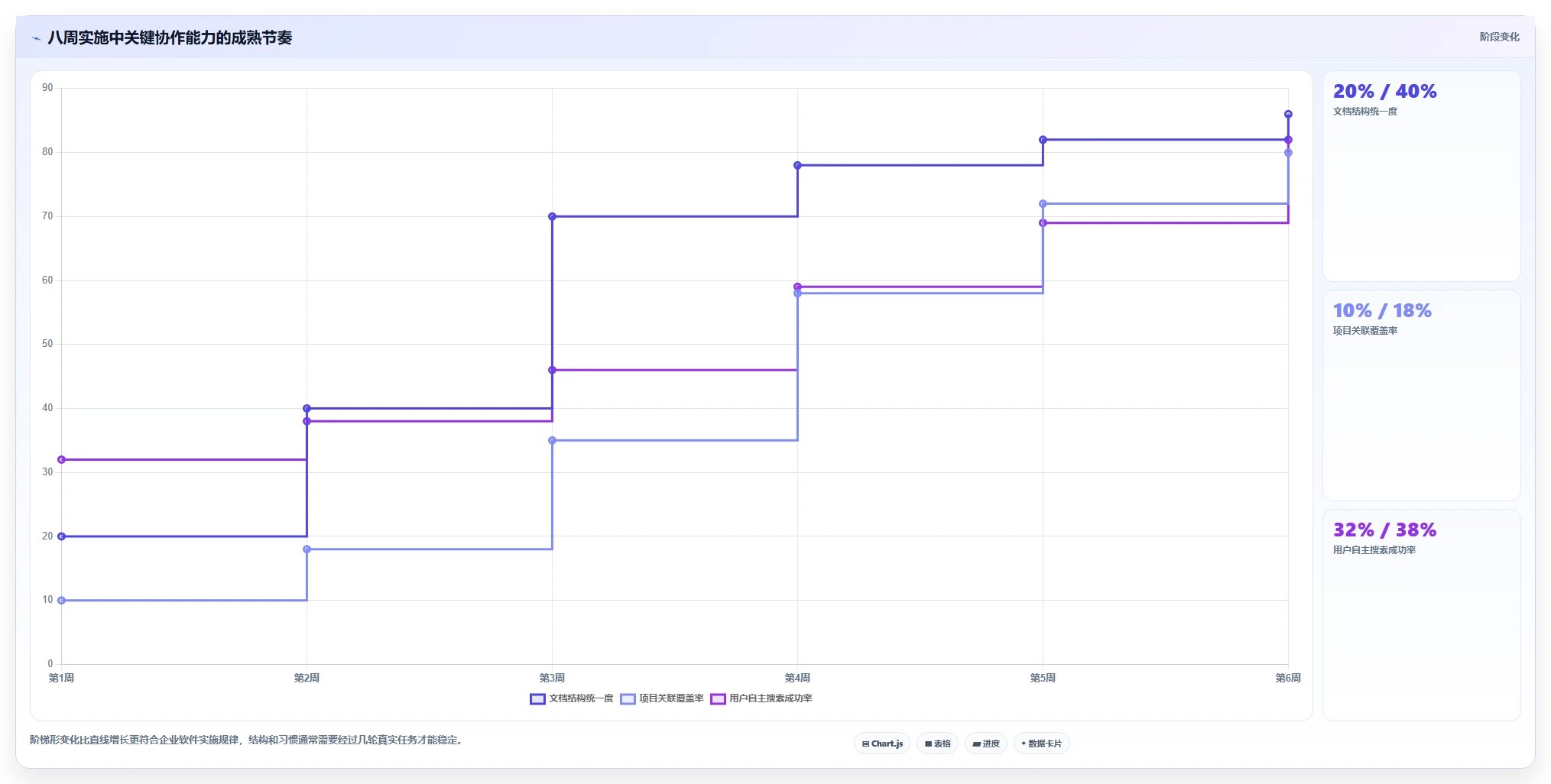The width and height of the screenshot is (1551, 784).
Task: Click the 用户自主搜索成功率 point at 第3周 (46)
Action: coord(552,370)
